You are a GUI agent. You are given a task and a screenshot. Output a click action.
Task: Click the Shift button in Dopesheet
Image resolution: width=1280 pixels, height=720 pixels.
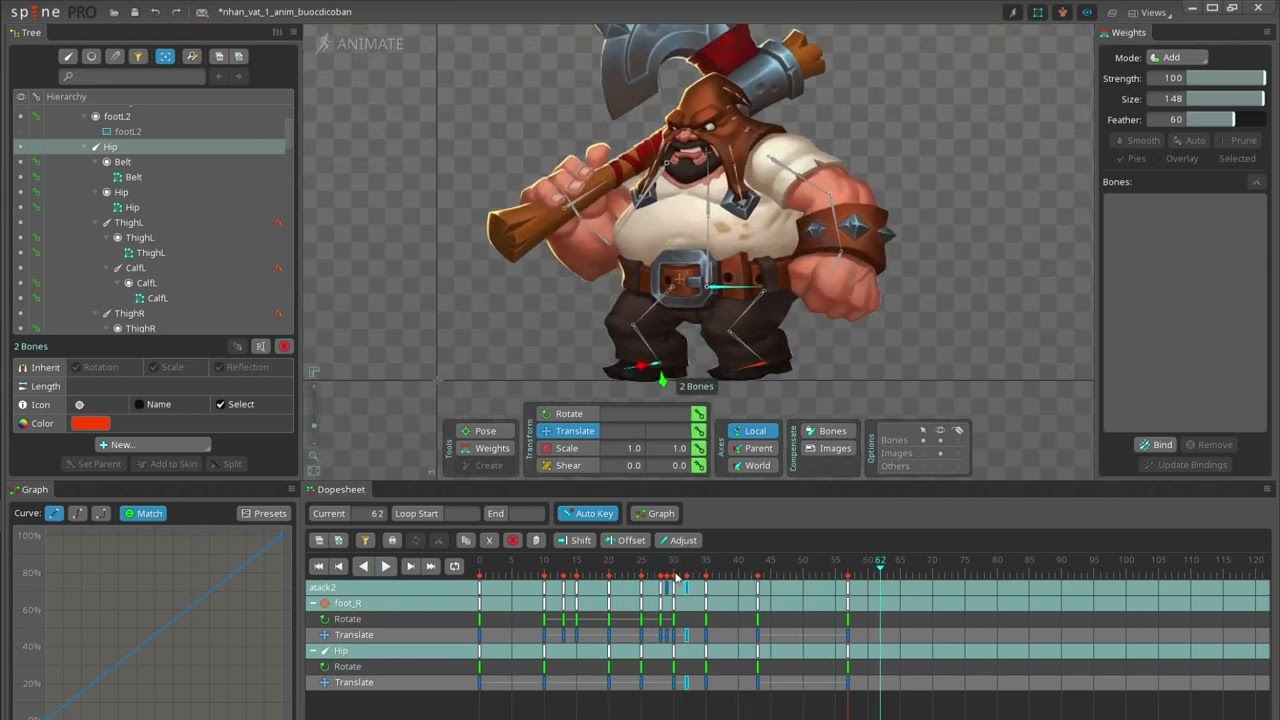point(575,540)
